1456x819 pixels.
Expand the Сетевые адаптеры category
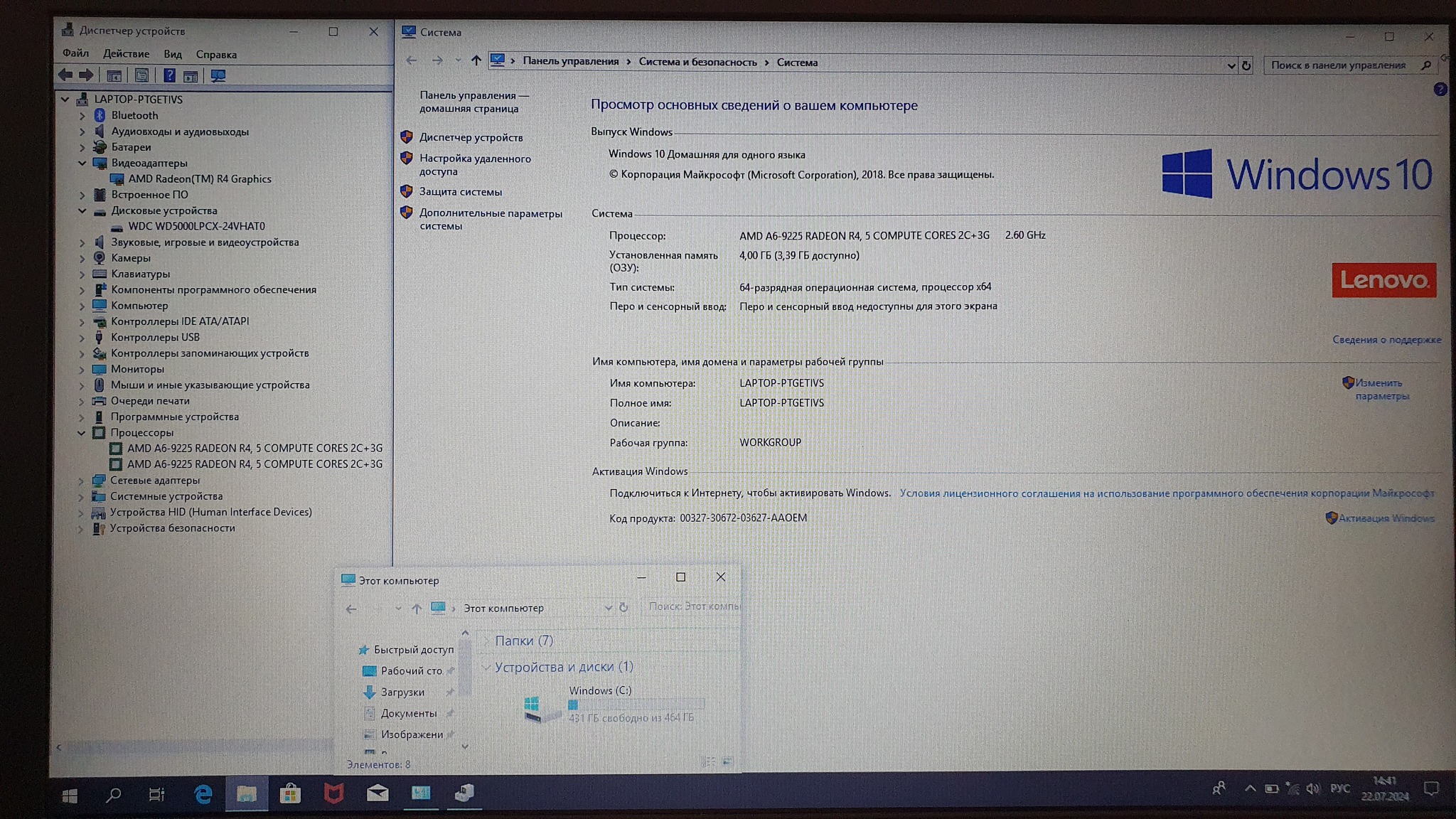[80, 481]
